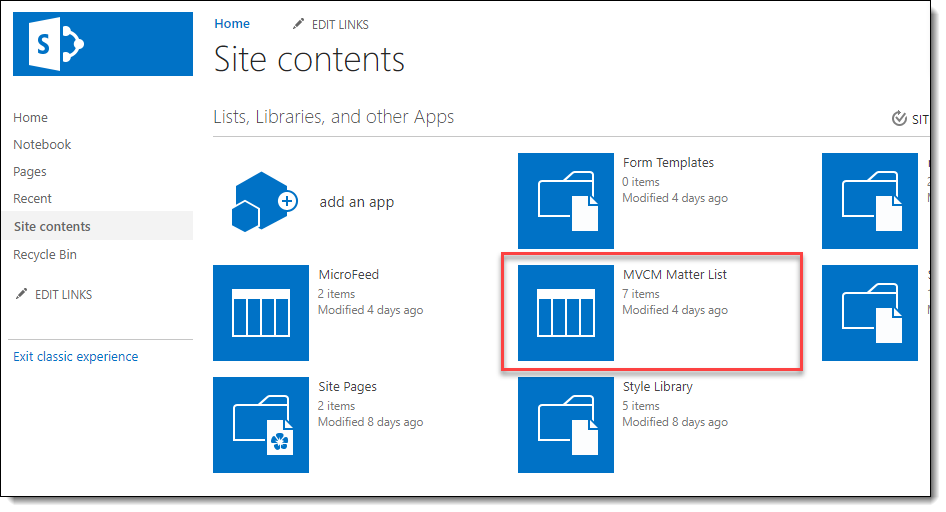Open Recycle Bin in the left navigation
Screen dimensions: 946x512
(45, 254)
